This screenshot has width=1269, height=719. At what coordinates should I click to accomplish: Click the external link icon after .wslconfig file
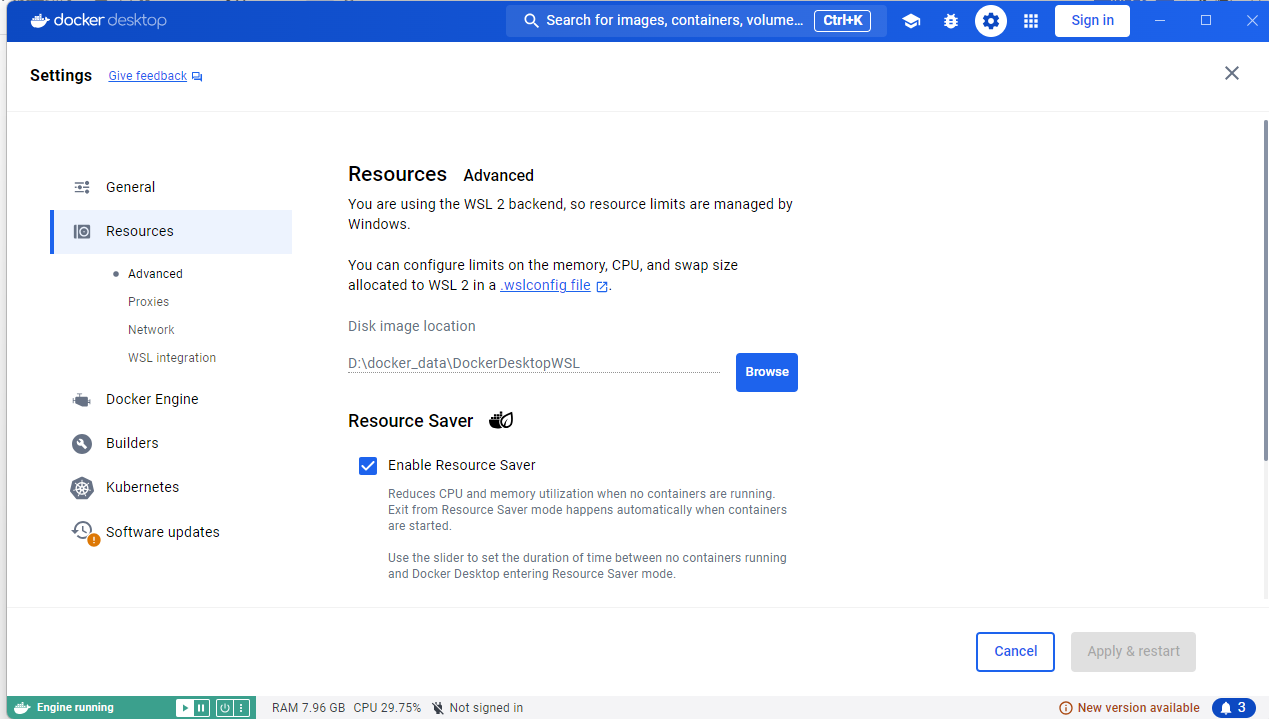pyautogui.click(x=602, y=286)
